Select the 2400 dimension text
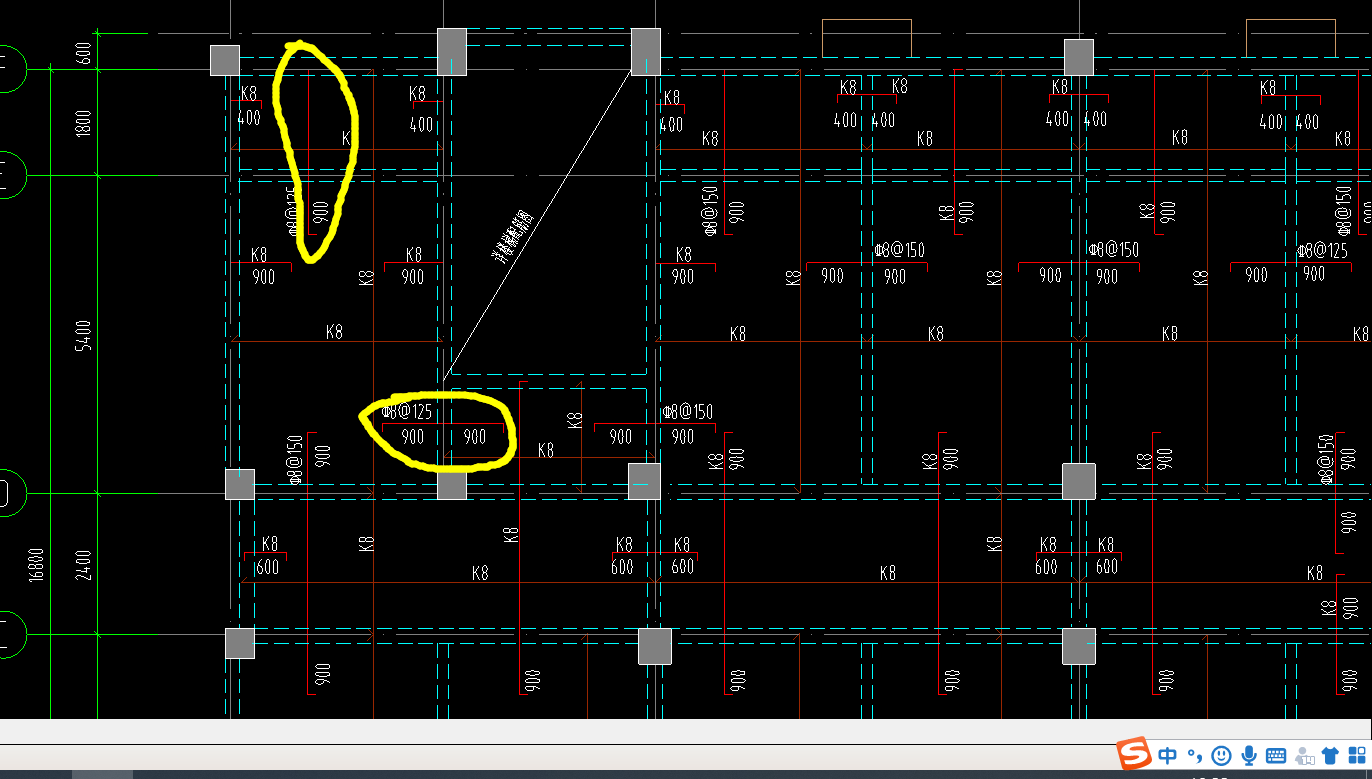 pos(83,565)
